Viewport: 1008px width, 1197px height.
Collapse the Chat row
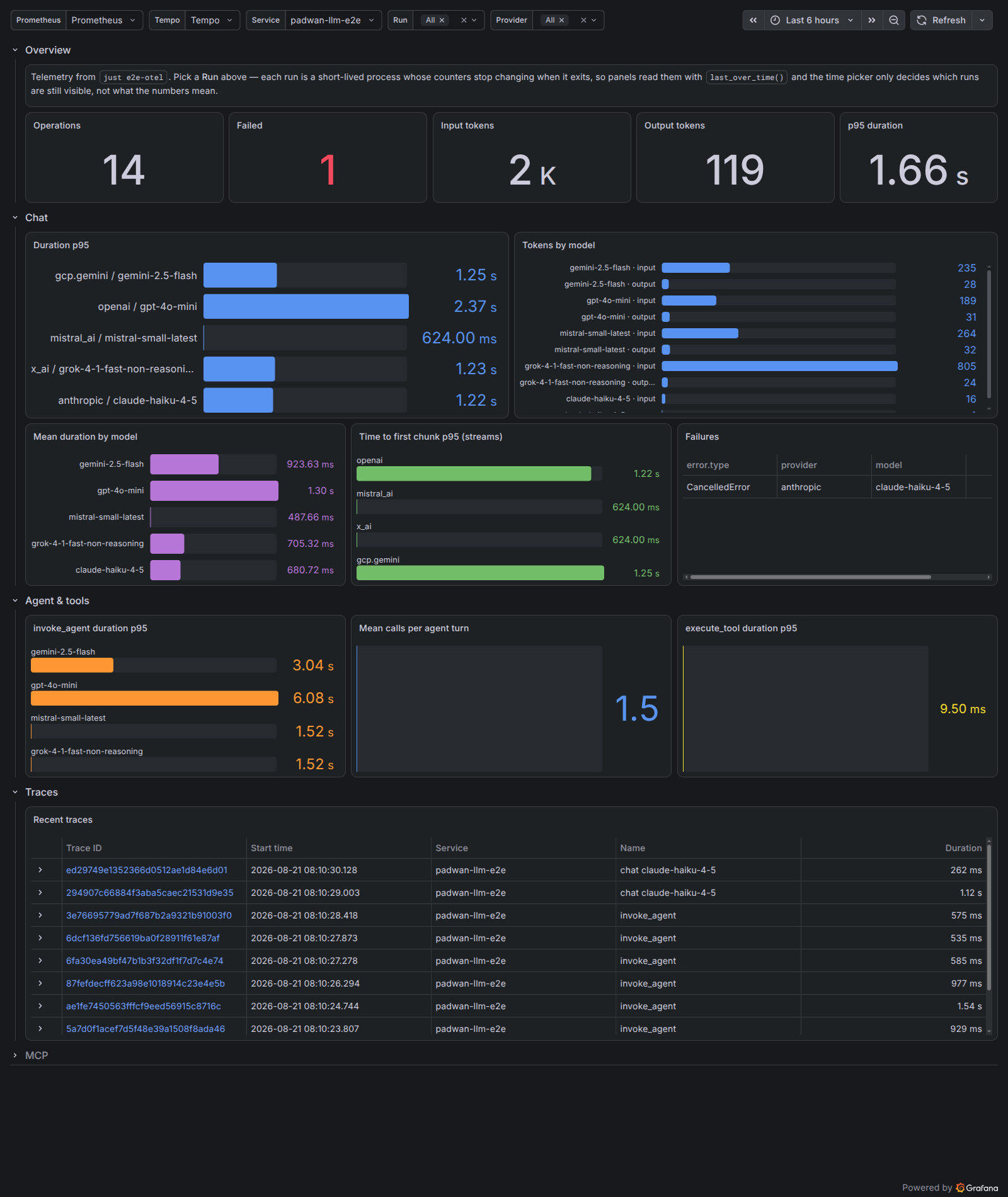[x=15, y=217]
